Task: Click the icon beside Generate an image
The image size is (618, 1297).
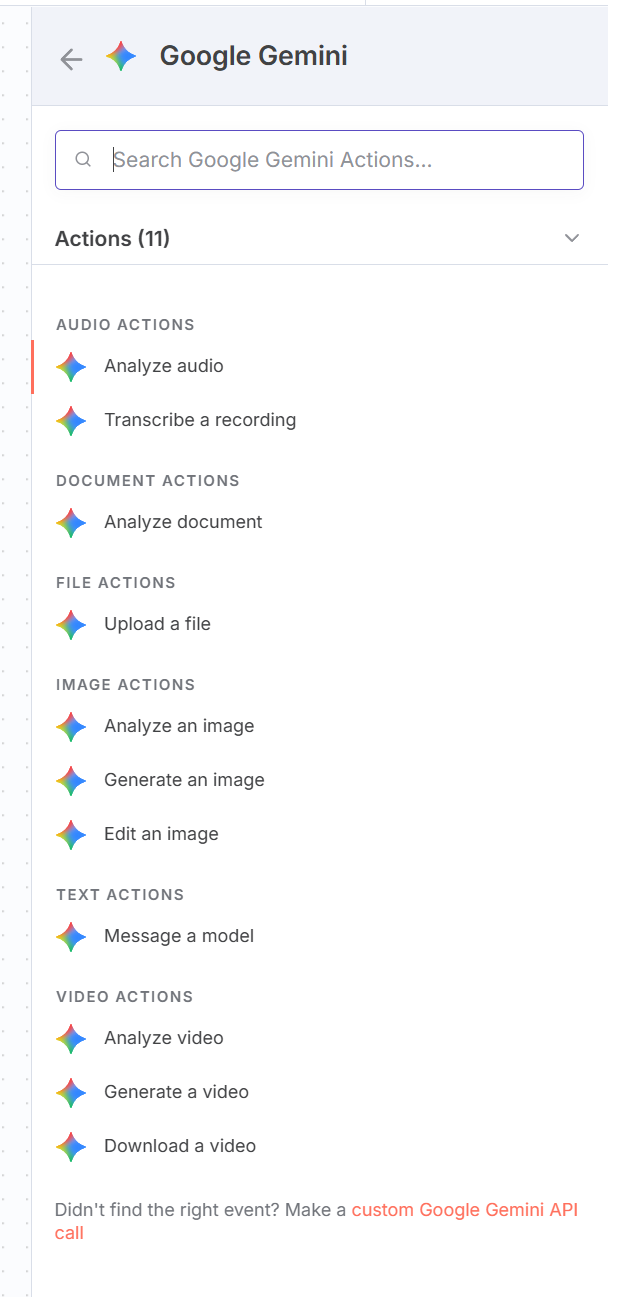Action: 71,781
